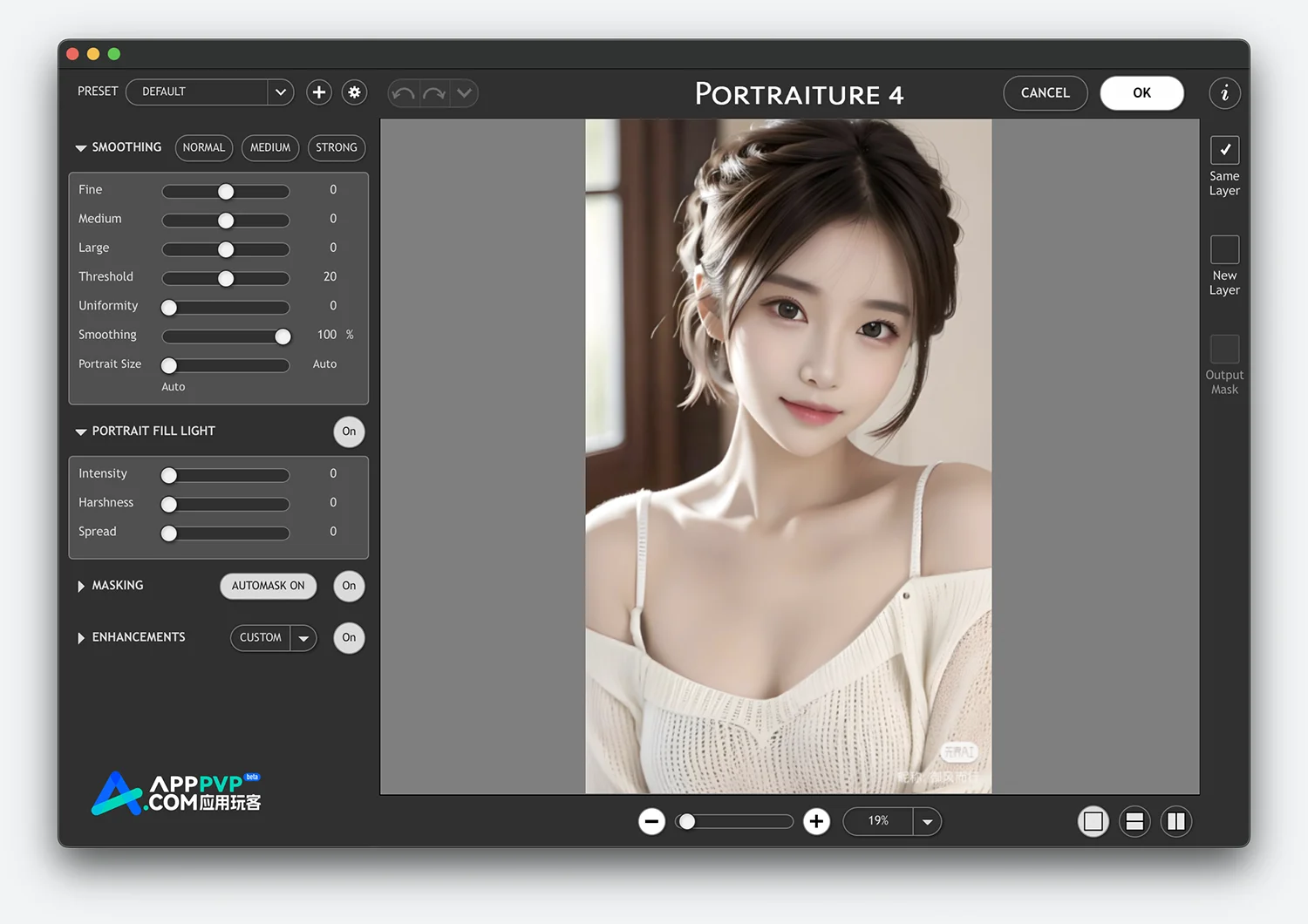Collapse the PORTRAIT FILL LIGHT section
Image resolution: width=1308 pixels, height=924 pixels.
point(81,431)
